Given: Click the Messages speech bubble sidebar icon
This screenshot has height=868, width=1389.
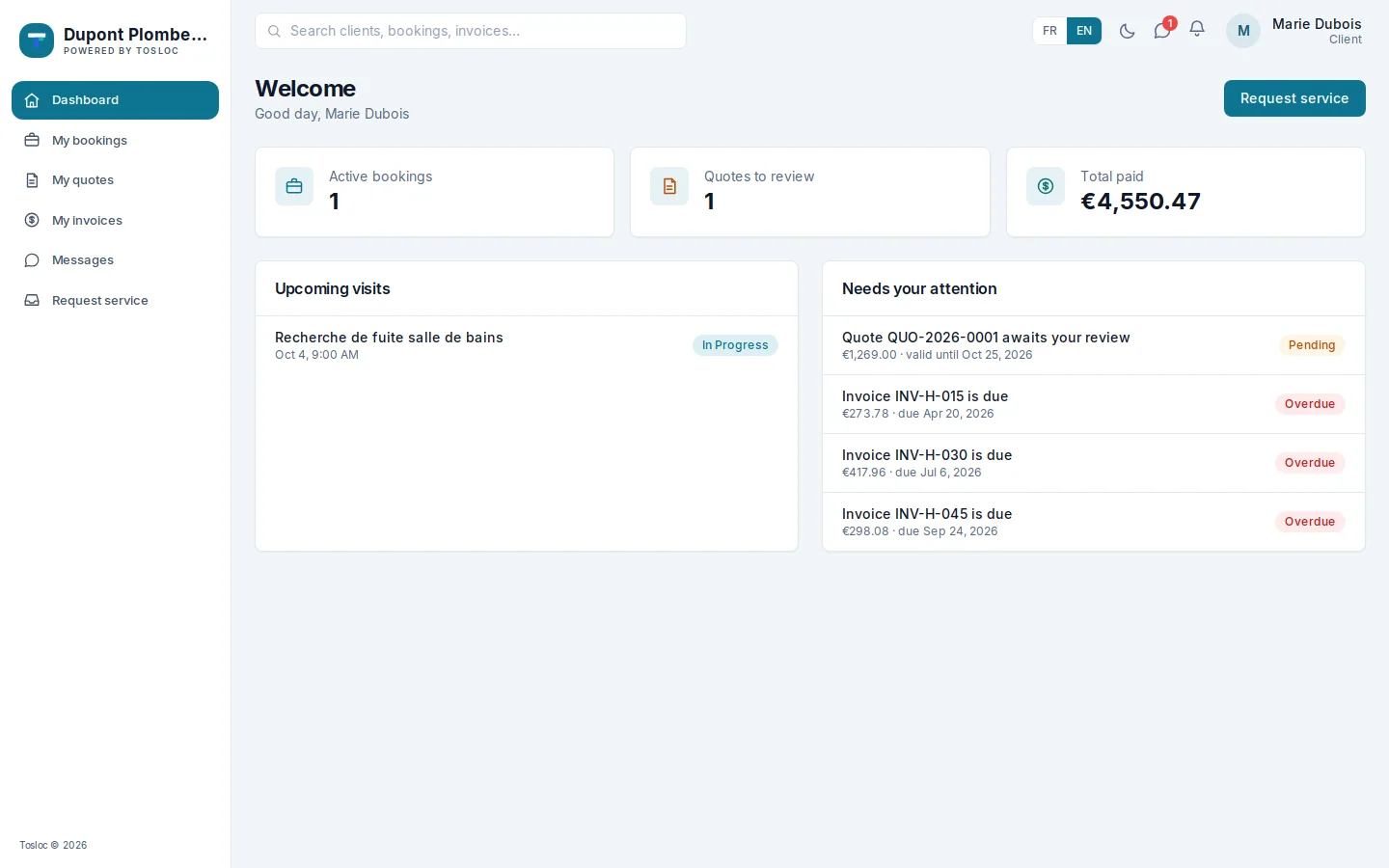Looking at the screenshot, I should tap(32, 260).
